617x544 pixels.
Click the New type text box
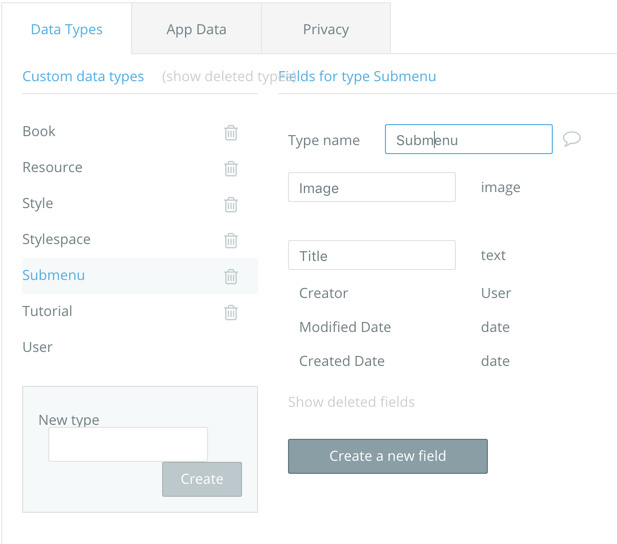point(128,444)
